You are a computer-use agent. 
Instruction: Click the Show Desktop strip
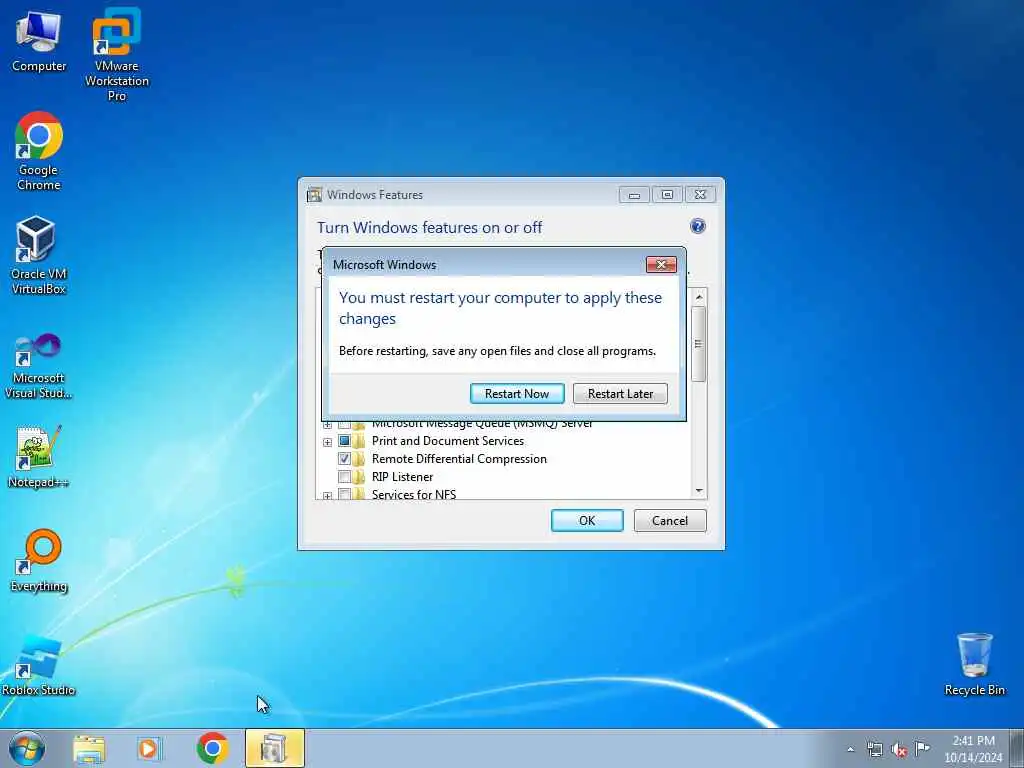(1016, 748)
